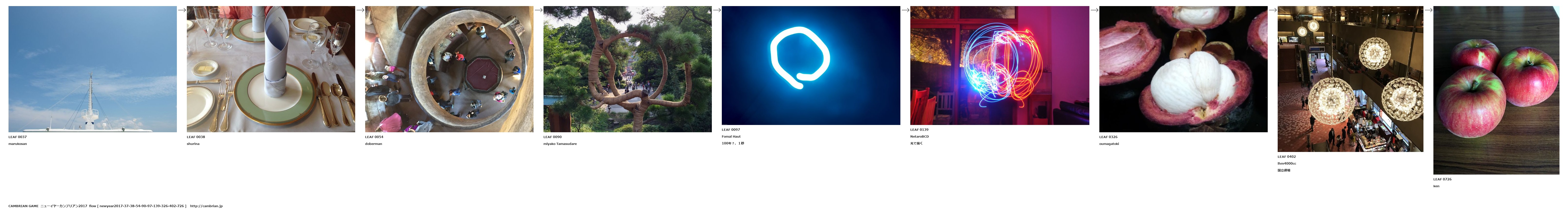
Task: Click the arrow before the mangosteen photo
Action: click(x=1094, y=10)
